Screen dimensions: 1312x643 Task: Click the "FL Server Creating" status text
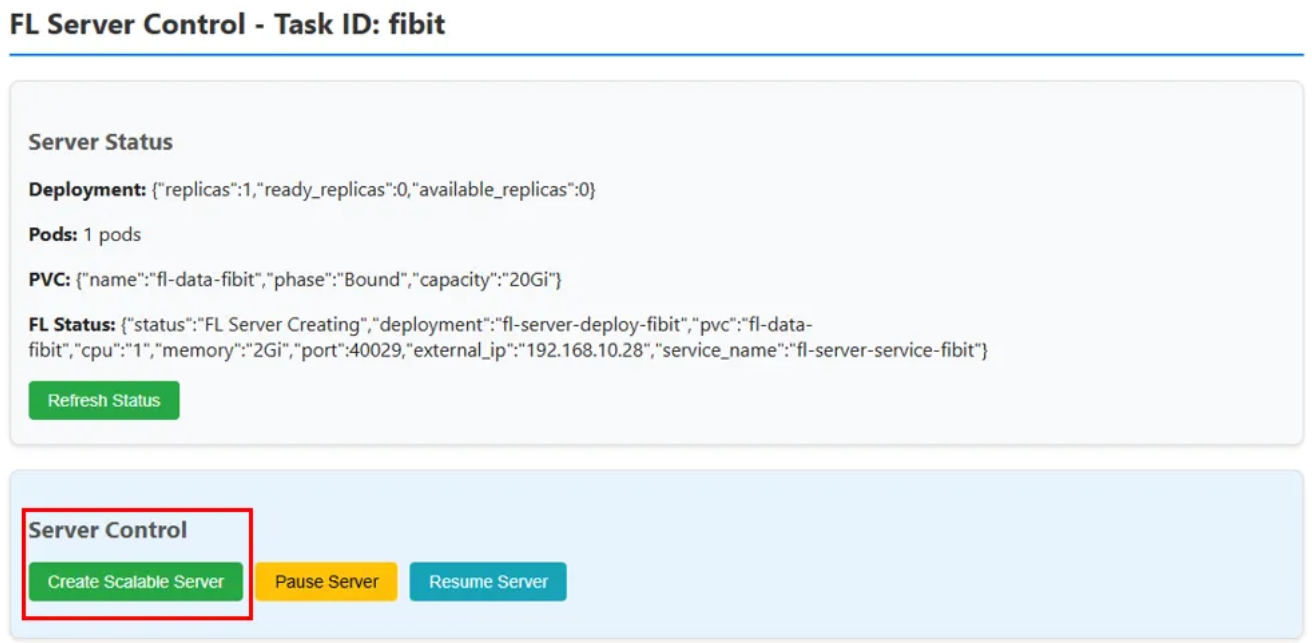[276, 325]
